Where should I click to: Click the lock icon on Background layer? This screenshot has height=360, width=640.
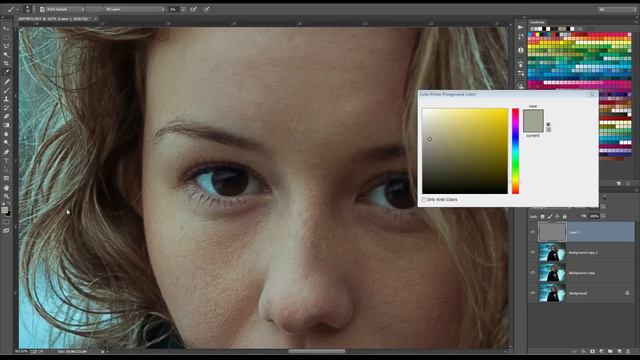pyautogui.click(x=627, y=293)
